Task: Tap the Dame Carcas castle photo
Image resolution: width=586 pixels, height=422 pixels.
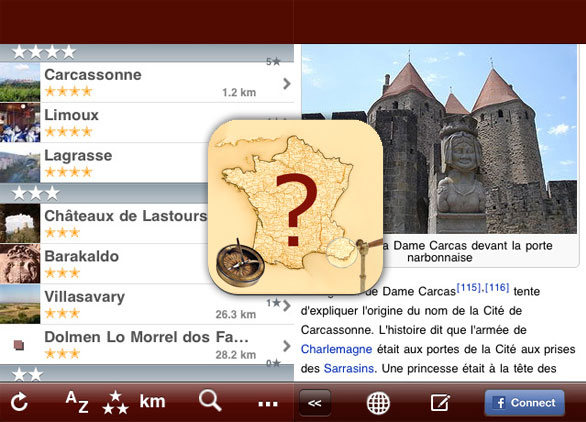Action: 439,139
